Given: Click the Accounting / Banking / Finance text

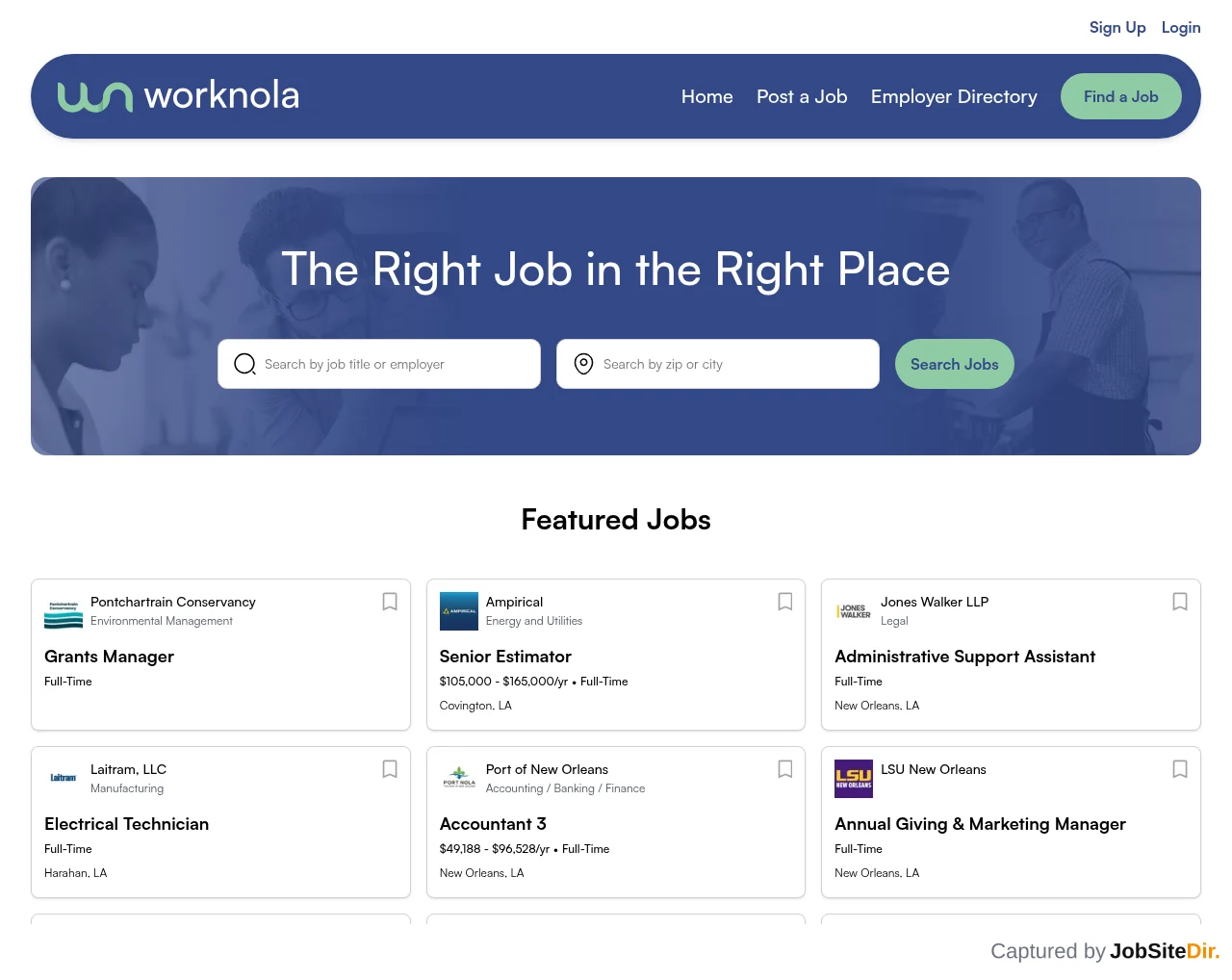Looking at the screenshot, I should pos(565,788).
